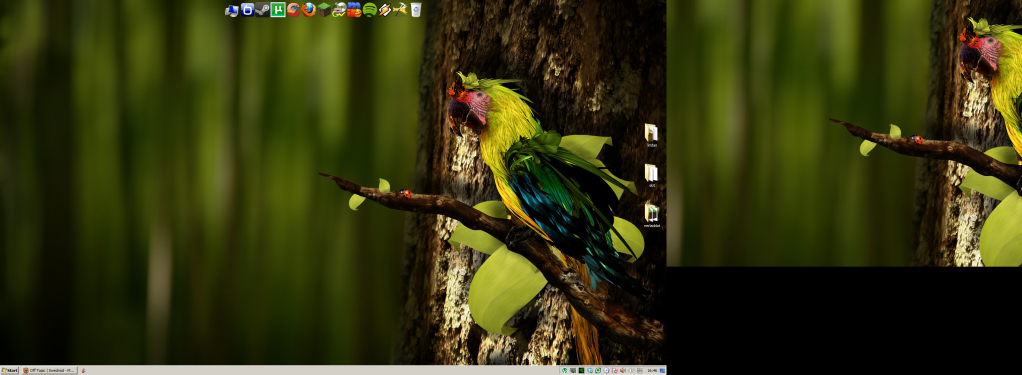The height and width of the screenshot is (375, 1022).
Task: Open the Recycle Bin in dock
Action: pos(416,10)
